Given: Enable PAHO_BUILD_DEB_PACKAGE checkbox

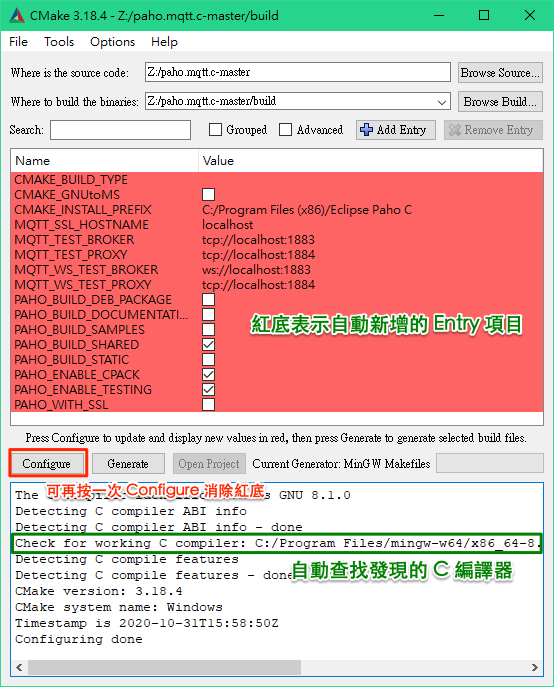Looking at the screenshot, I should [209, 300].
